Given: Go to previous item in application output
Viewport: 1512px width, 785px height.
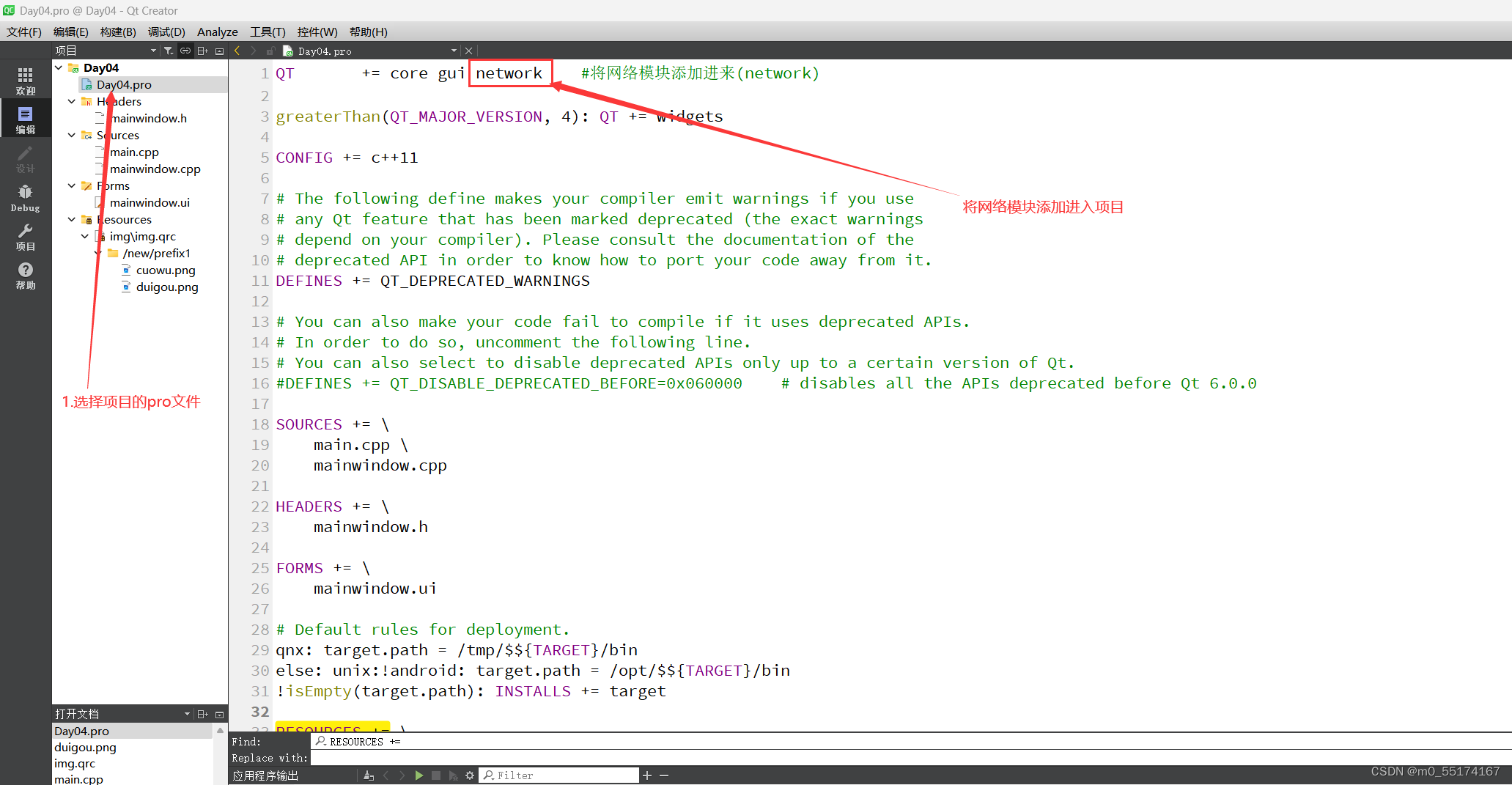Looking at the screenshot, I should click(x=386, y=775).
